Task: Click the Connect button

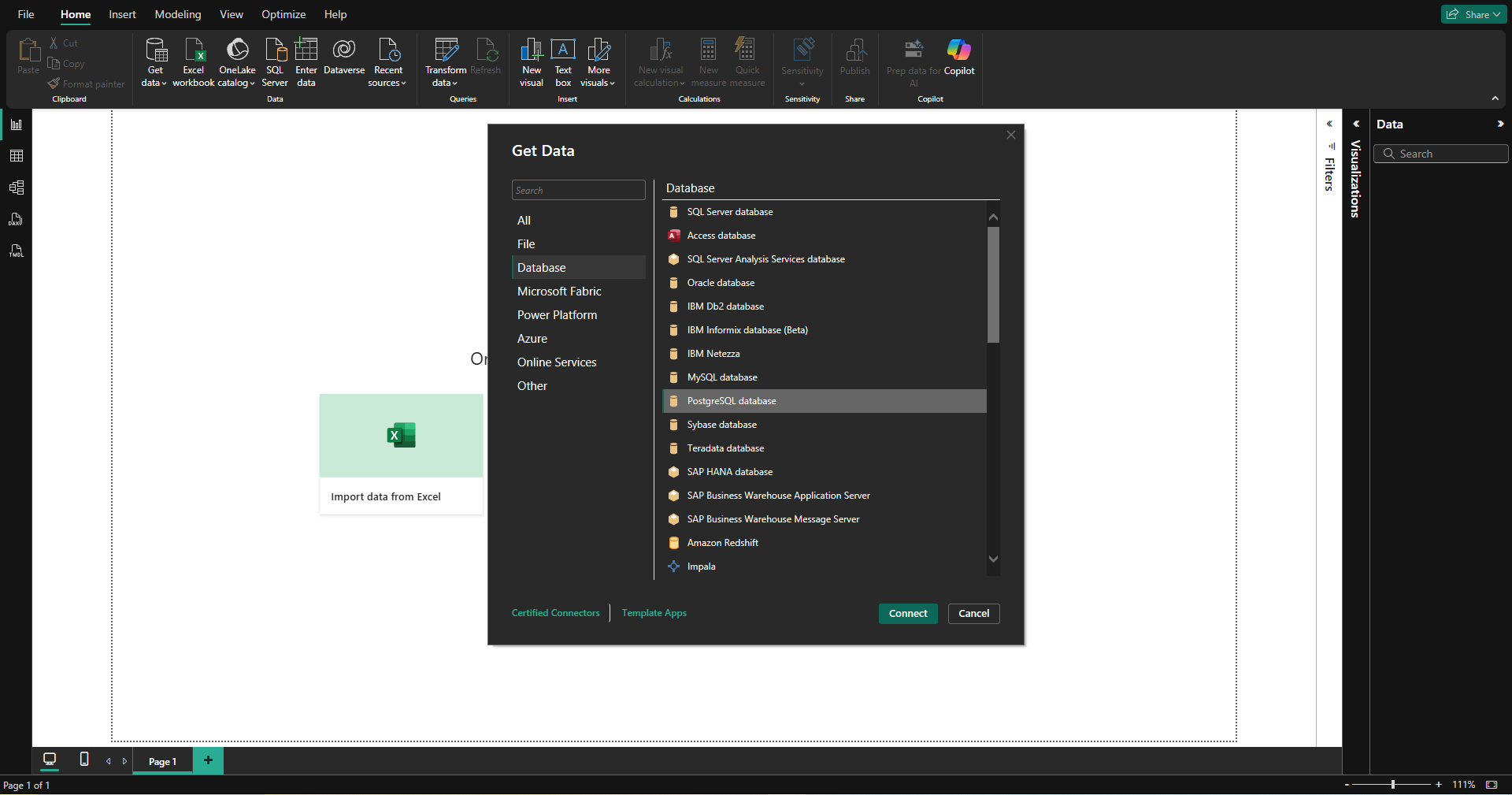Action: [x=908, y=614]
